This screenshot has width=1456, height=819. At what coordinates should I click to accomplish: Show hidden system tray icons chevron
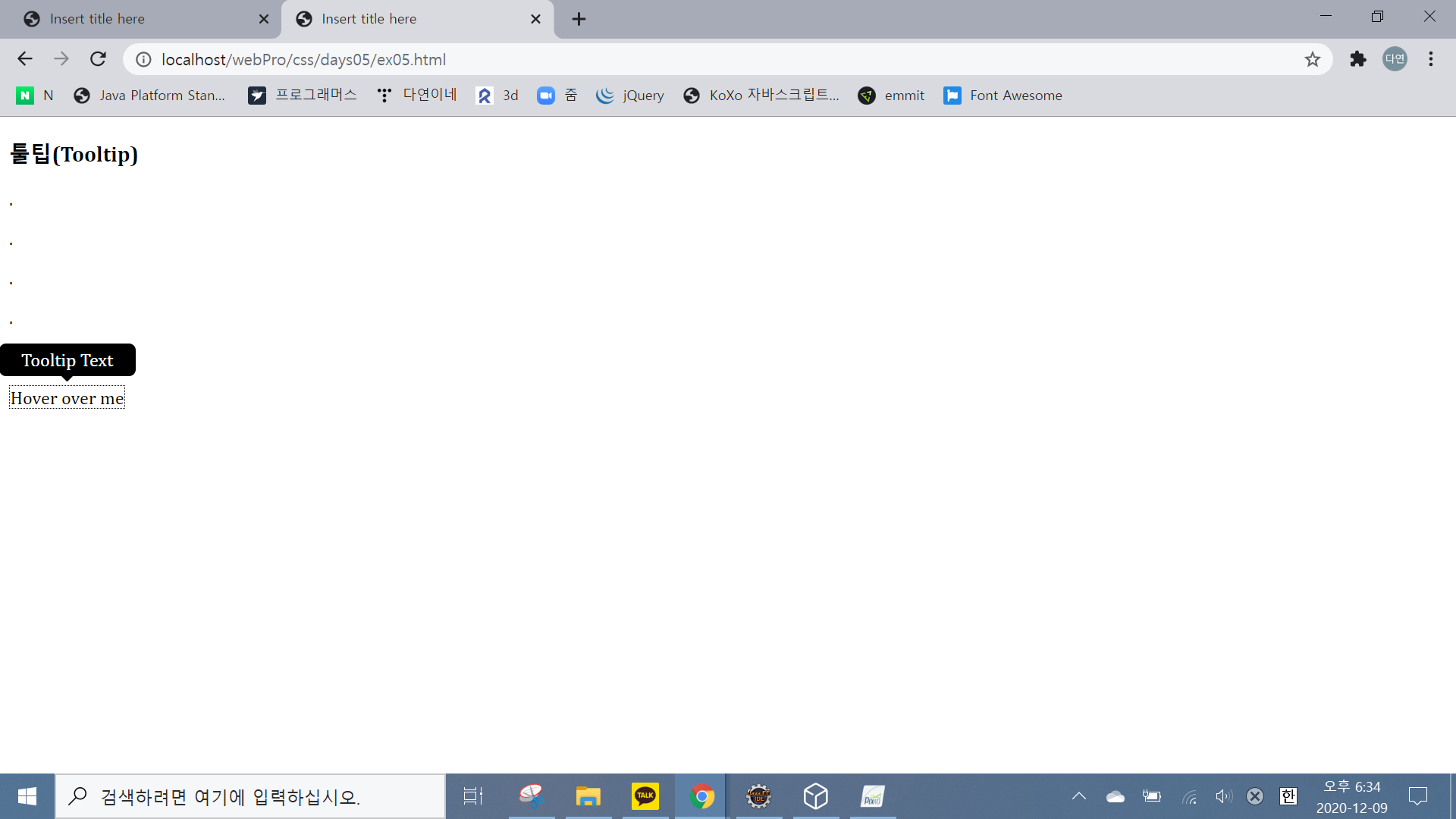(1078, 796)
